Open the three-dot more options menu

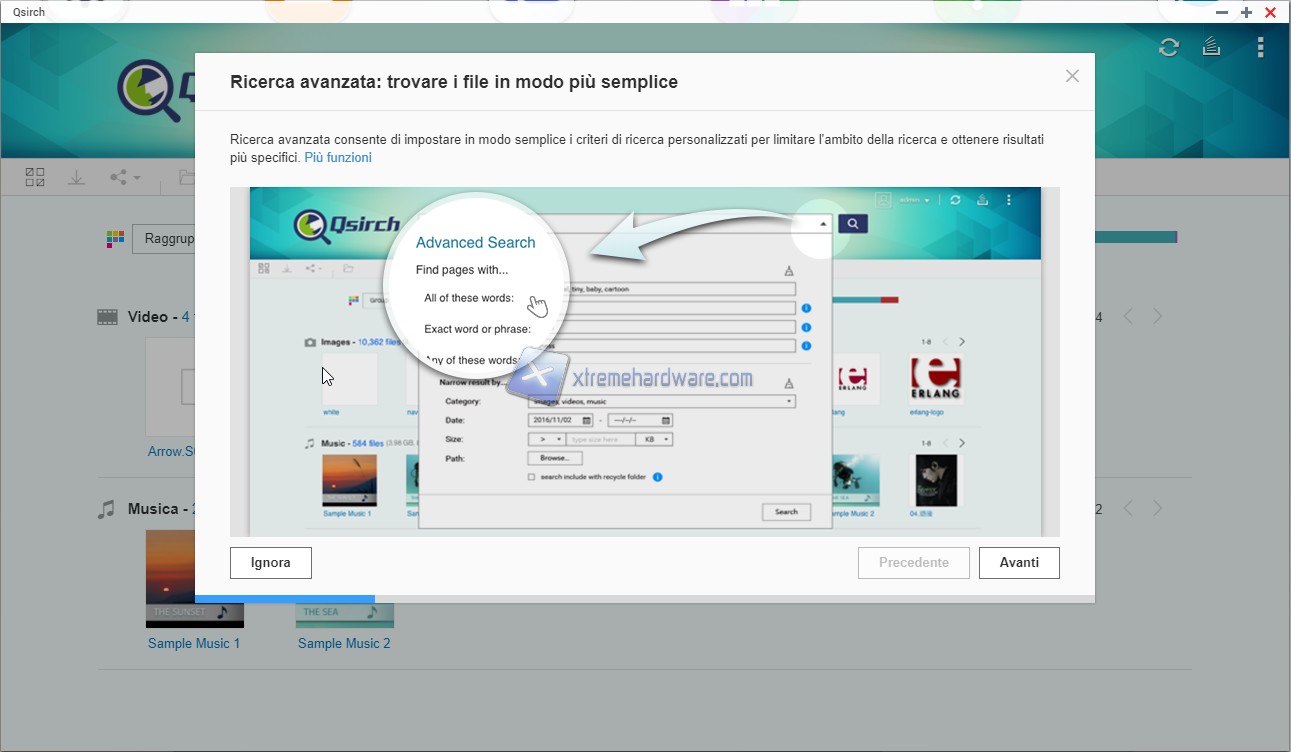1261,47
